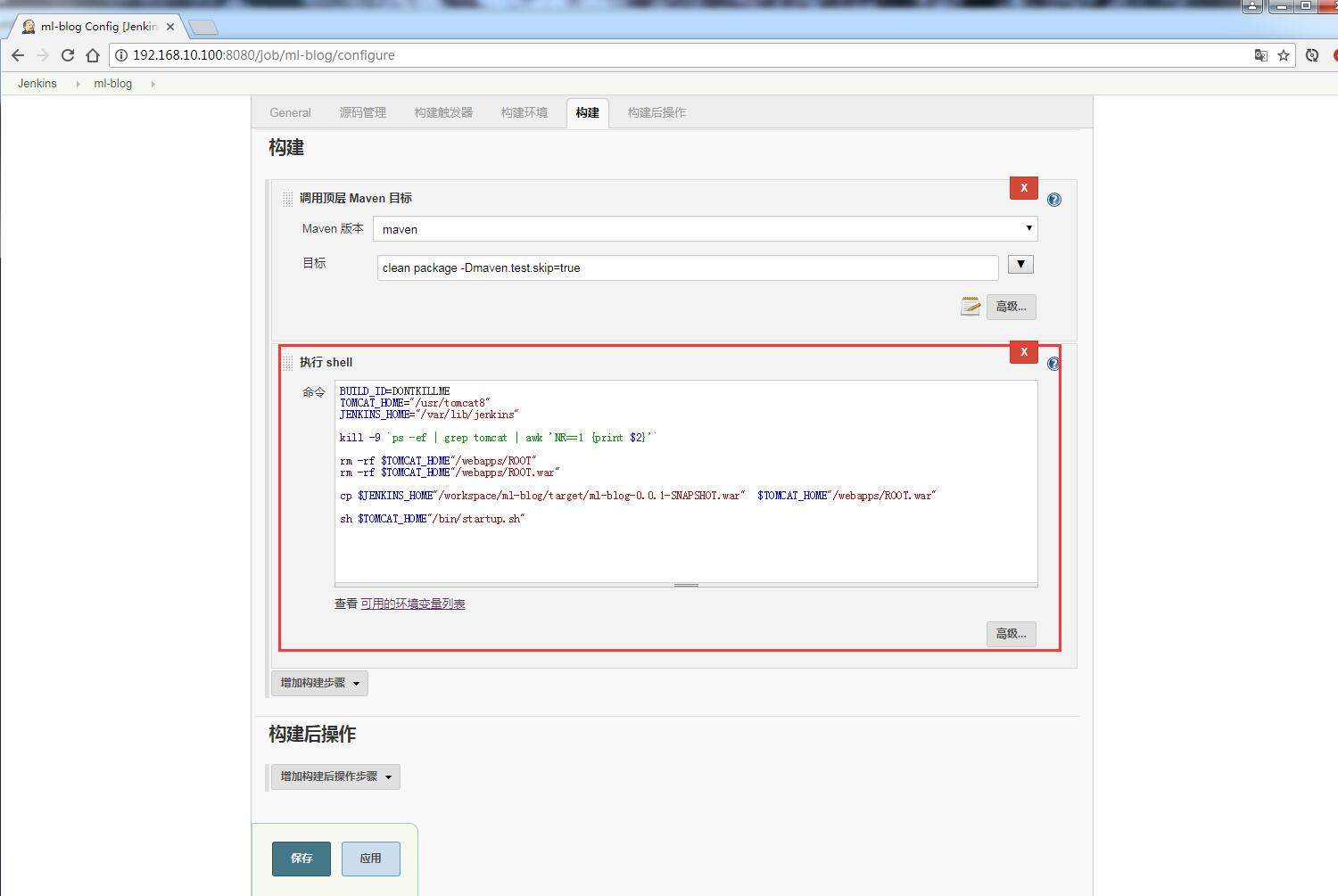Go to ml-blog breadcrumb link

click(x=113, y=84)
